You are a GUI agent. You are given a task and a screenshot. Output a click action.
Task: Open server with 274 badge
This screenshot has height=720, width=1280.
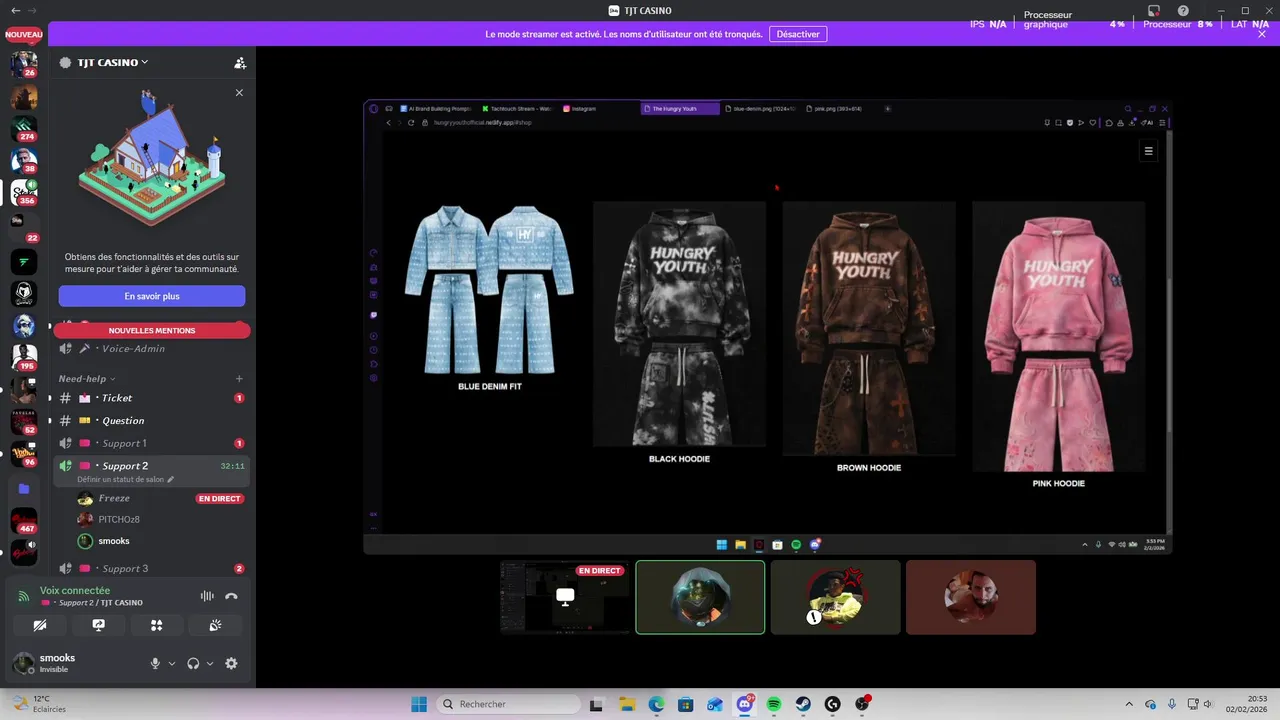pos(24,130)
